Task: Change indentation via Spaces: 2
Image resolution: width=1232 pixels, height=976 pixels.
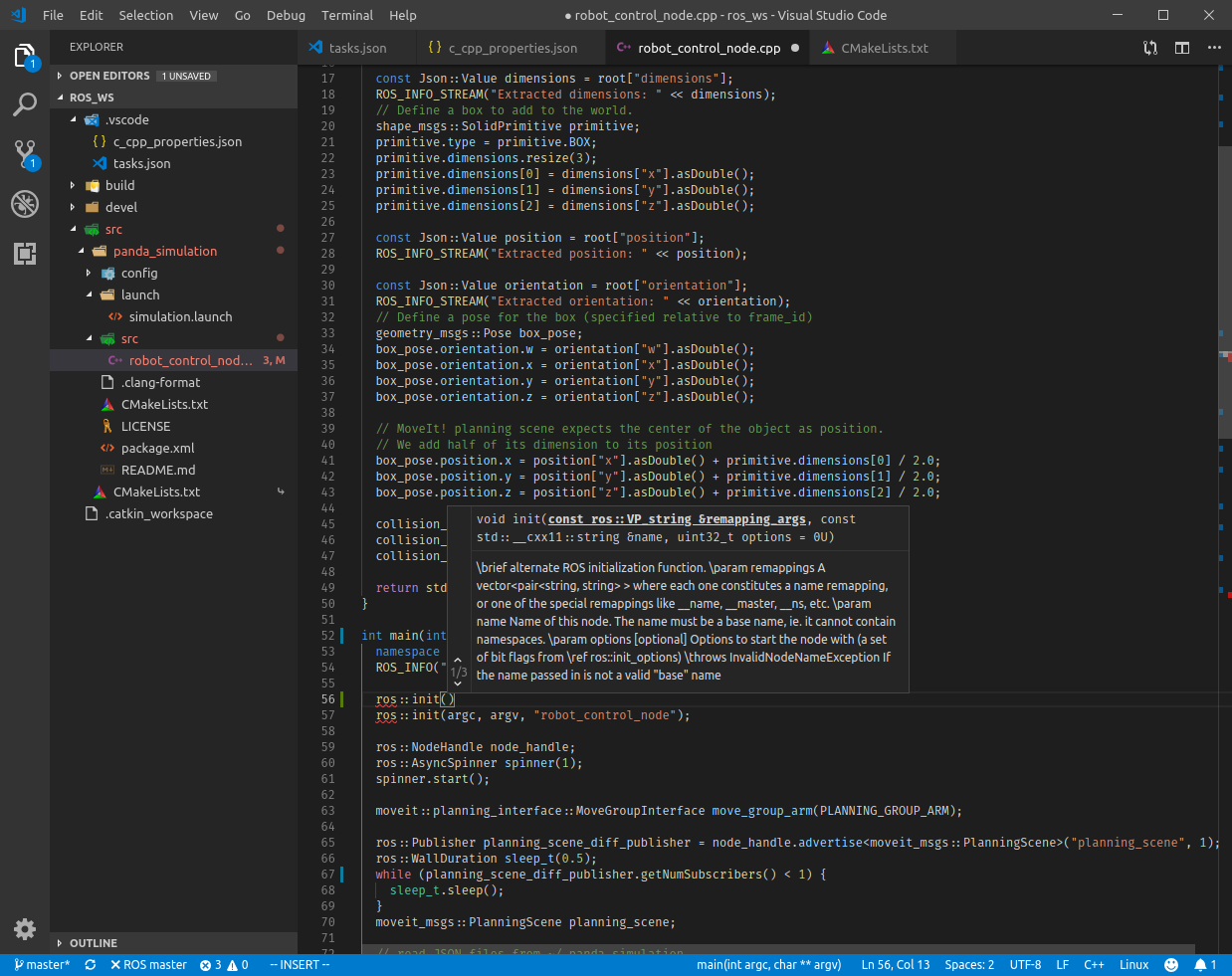Action: click(x=969, y=965)
